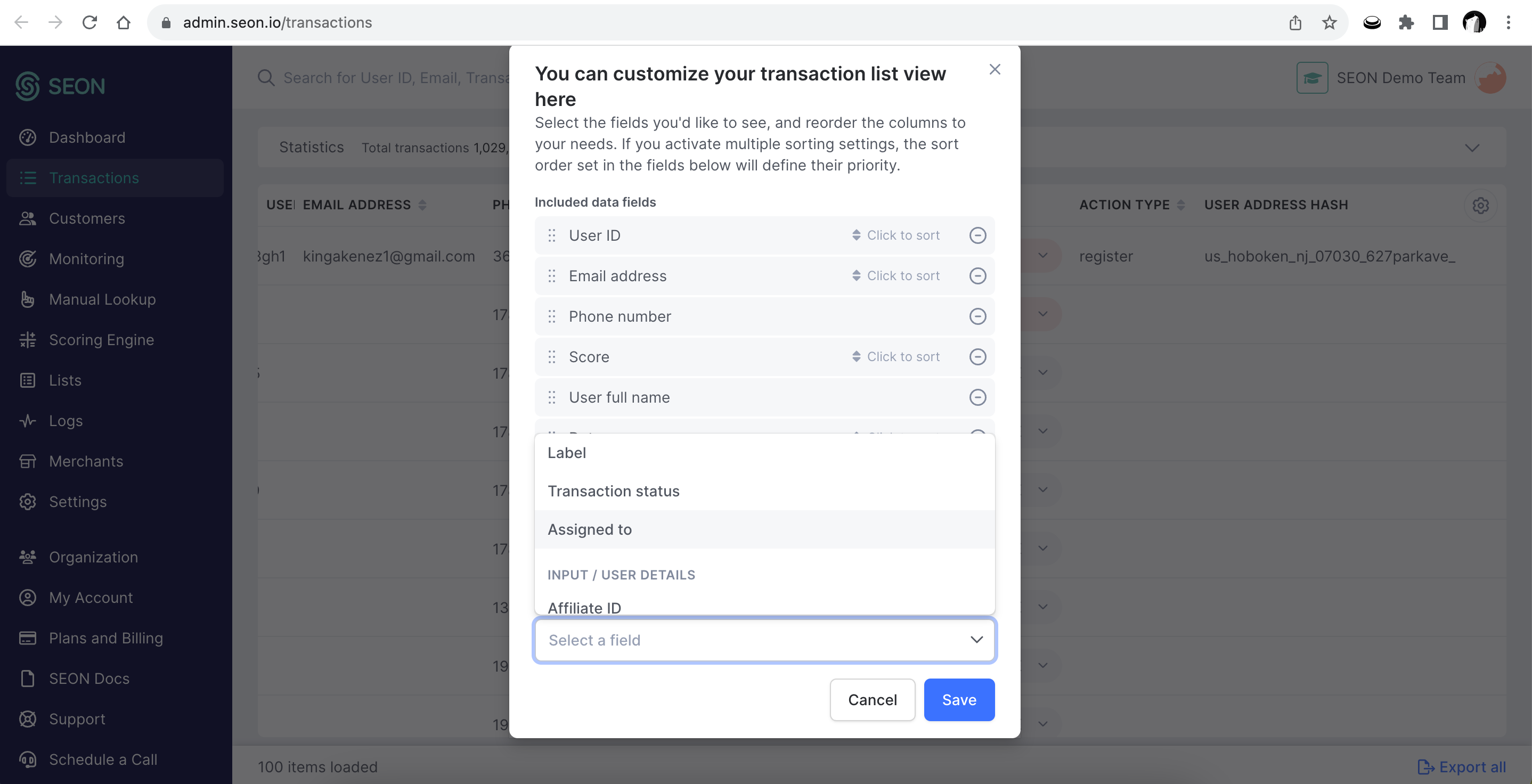The image size is (1532, 784).
Task: Open the column settings gear icon
Action: point(1480,205)
